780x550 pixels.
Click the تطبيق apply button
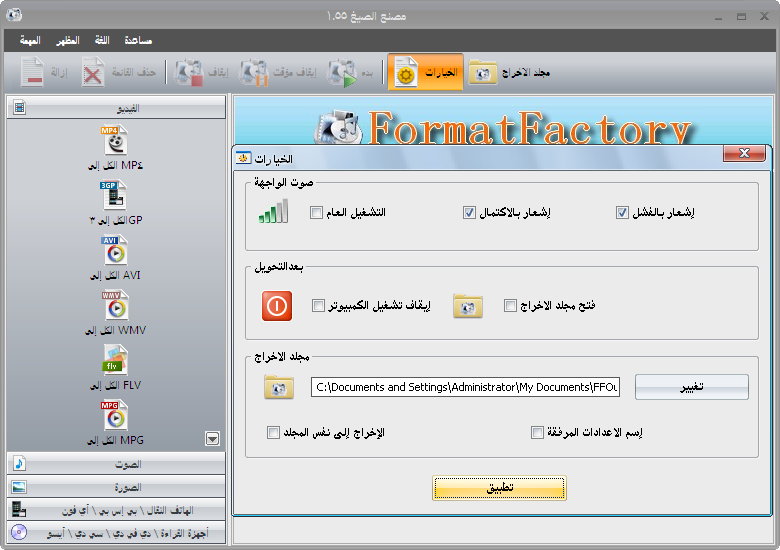(499, 488)
